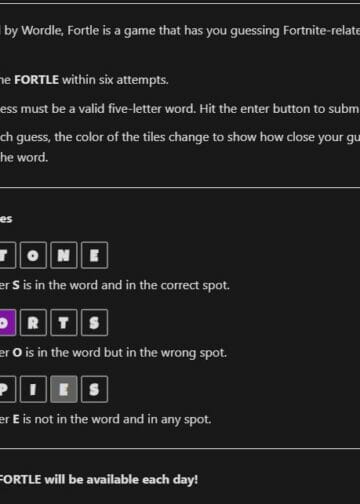Select the O tile in the first example row
360x504 pixels.
coord(33,255)
